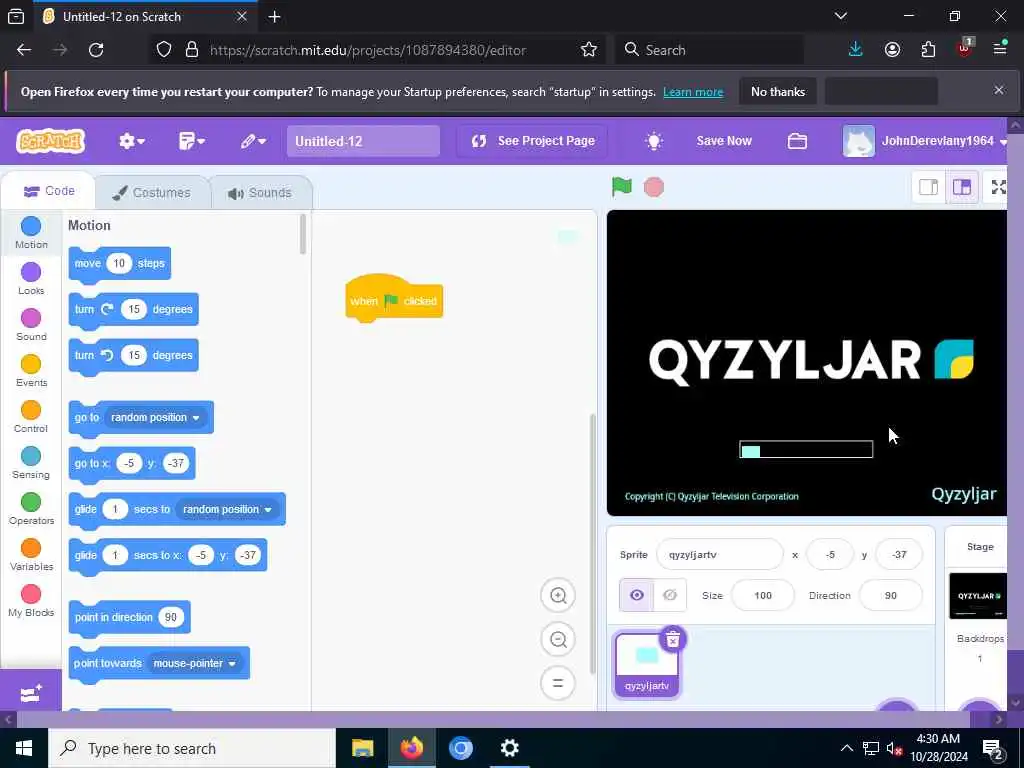
Task: Open Settings from the taskbar
Action: point(509,748)
